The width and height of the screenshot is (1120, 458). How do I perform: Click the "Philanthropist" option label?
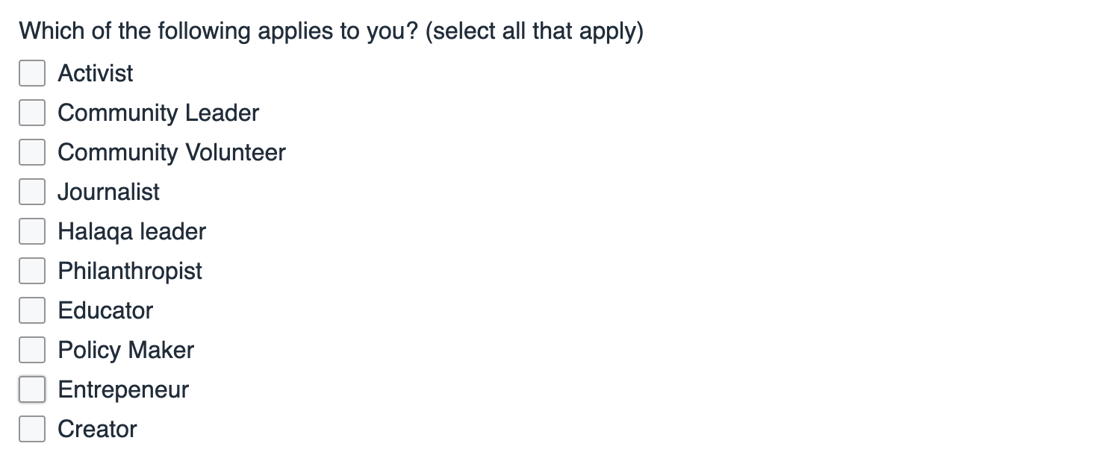130,271
